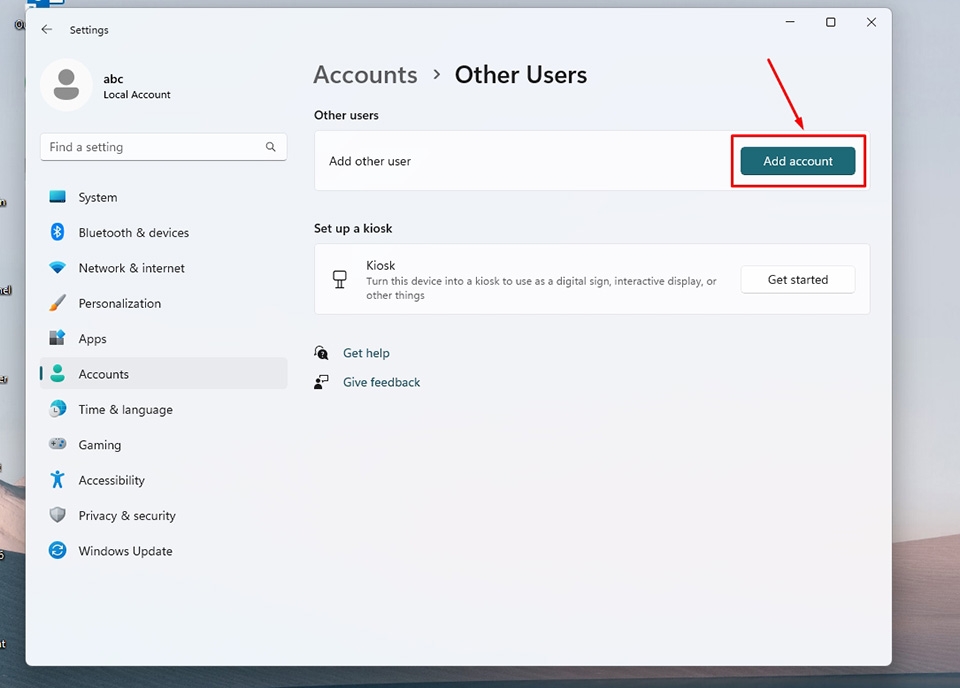The height and width of the screenshot is (688, 960).
Task: Click the Kiosk description text
Action: pyautogui.click(x=541, y=288)
